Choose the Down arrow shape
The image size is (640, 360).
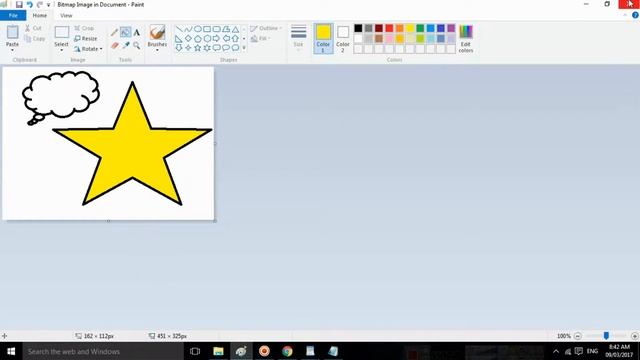coord(179,48)
